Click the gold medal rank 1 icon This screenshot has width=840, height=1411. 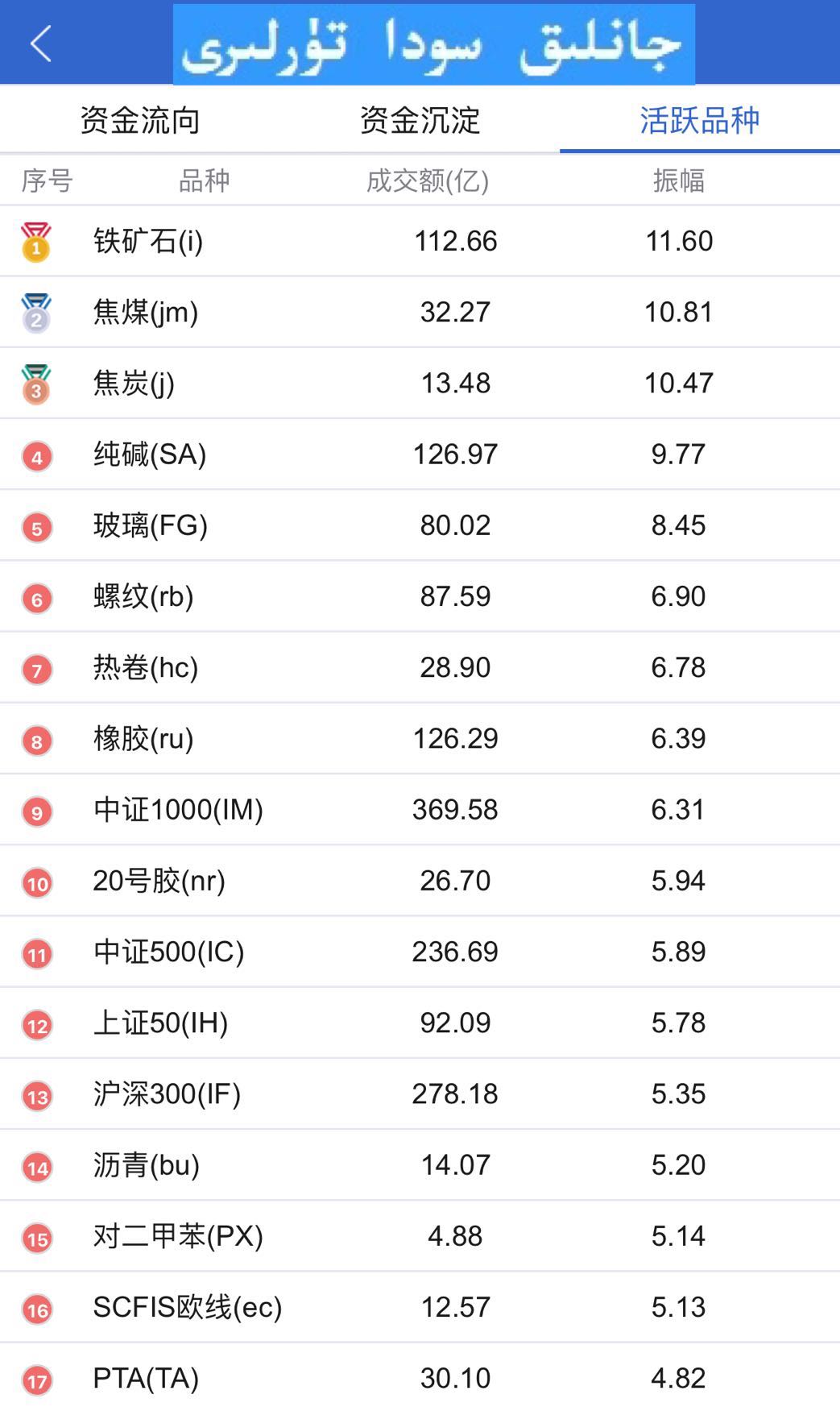pos(36,242)
